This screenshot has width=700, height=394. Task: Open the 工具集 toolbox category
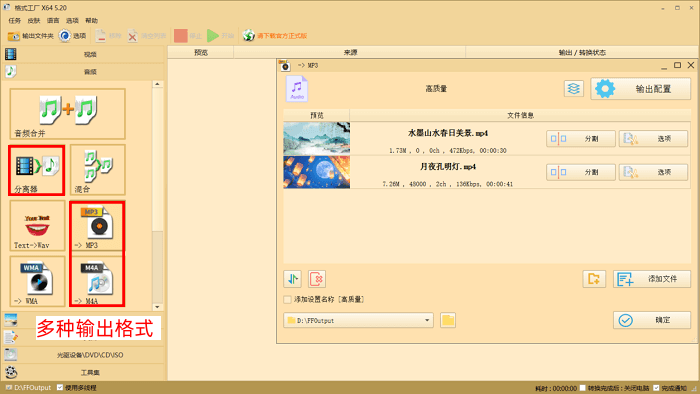pos(84,372)
